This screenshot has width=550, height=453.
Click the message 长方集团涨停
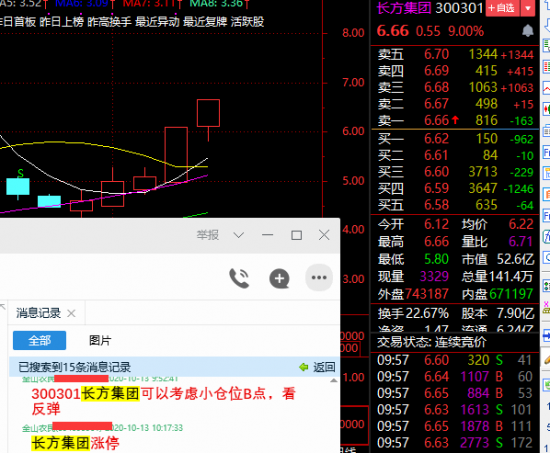[75, 443]
